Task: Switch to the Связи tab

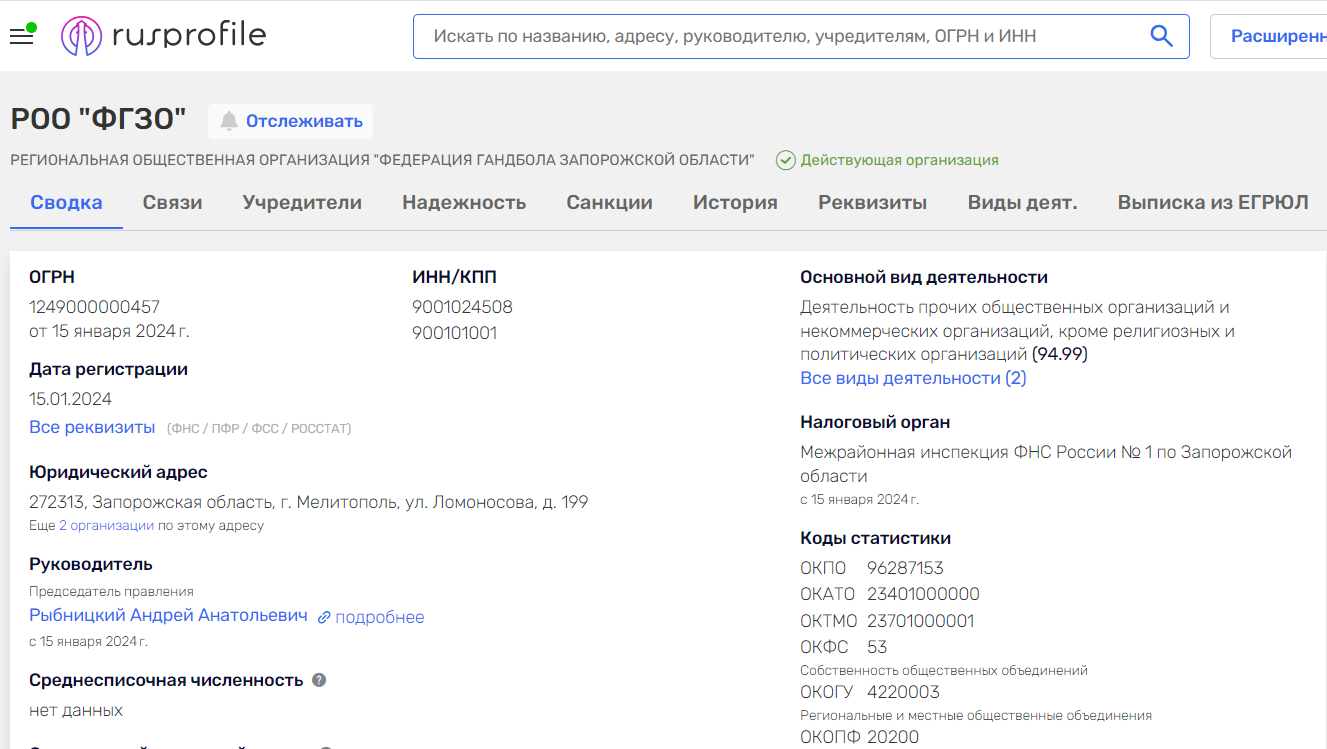Action: point(172,202)
